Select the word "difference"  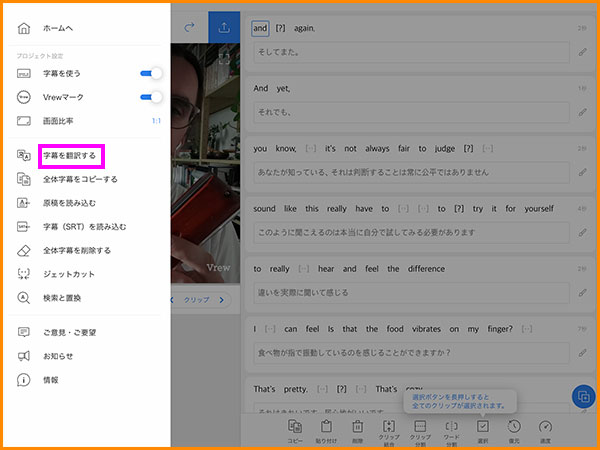tap(426, 269)
